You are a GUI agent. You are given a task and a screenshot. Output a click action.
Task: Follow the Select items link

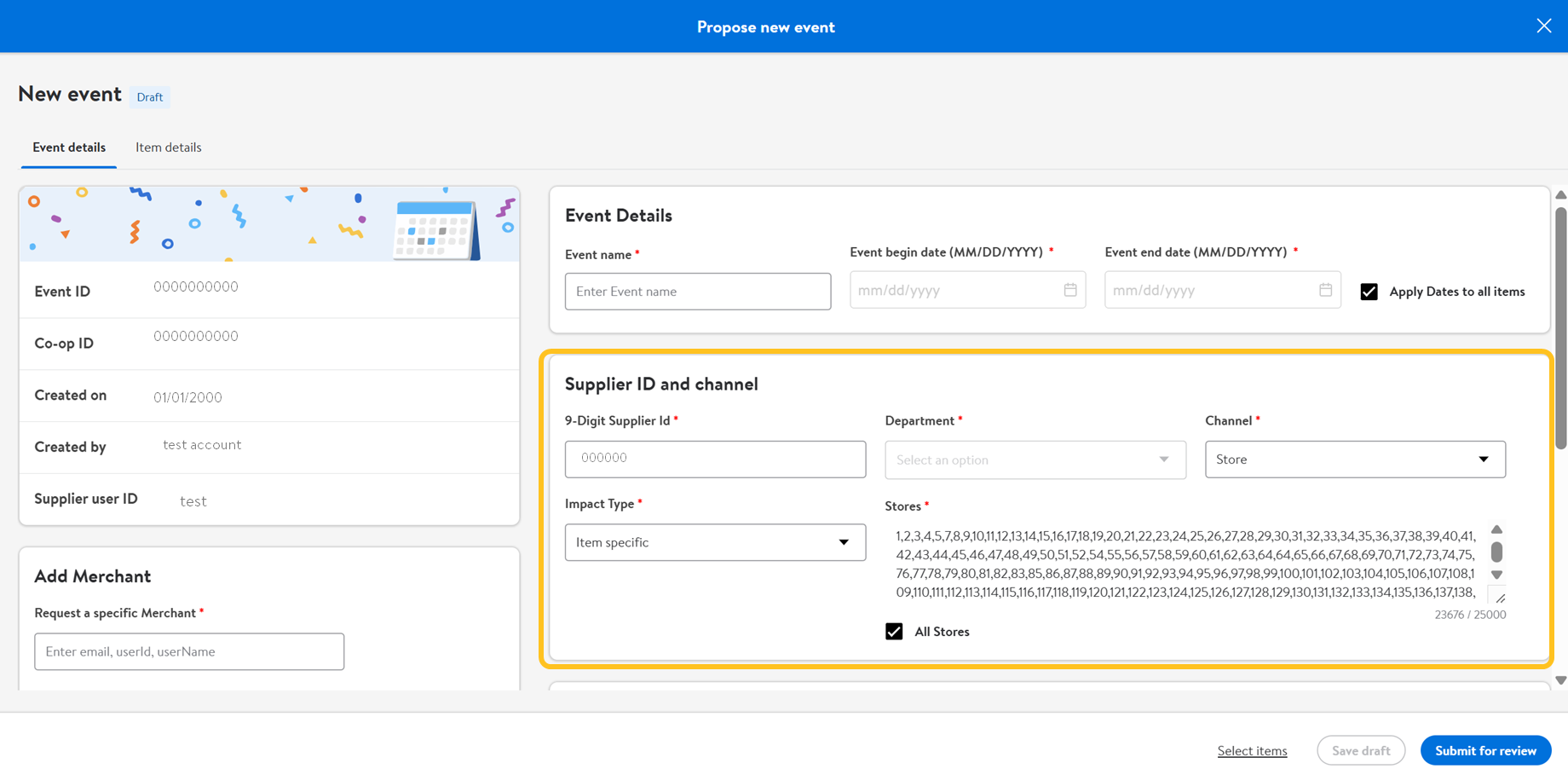(1252, 751)
